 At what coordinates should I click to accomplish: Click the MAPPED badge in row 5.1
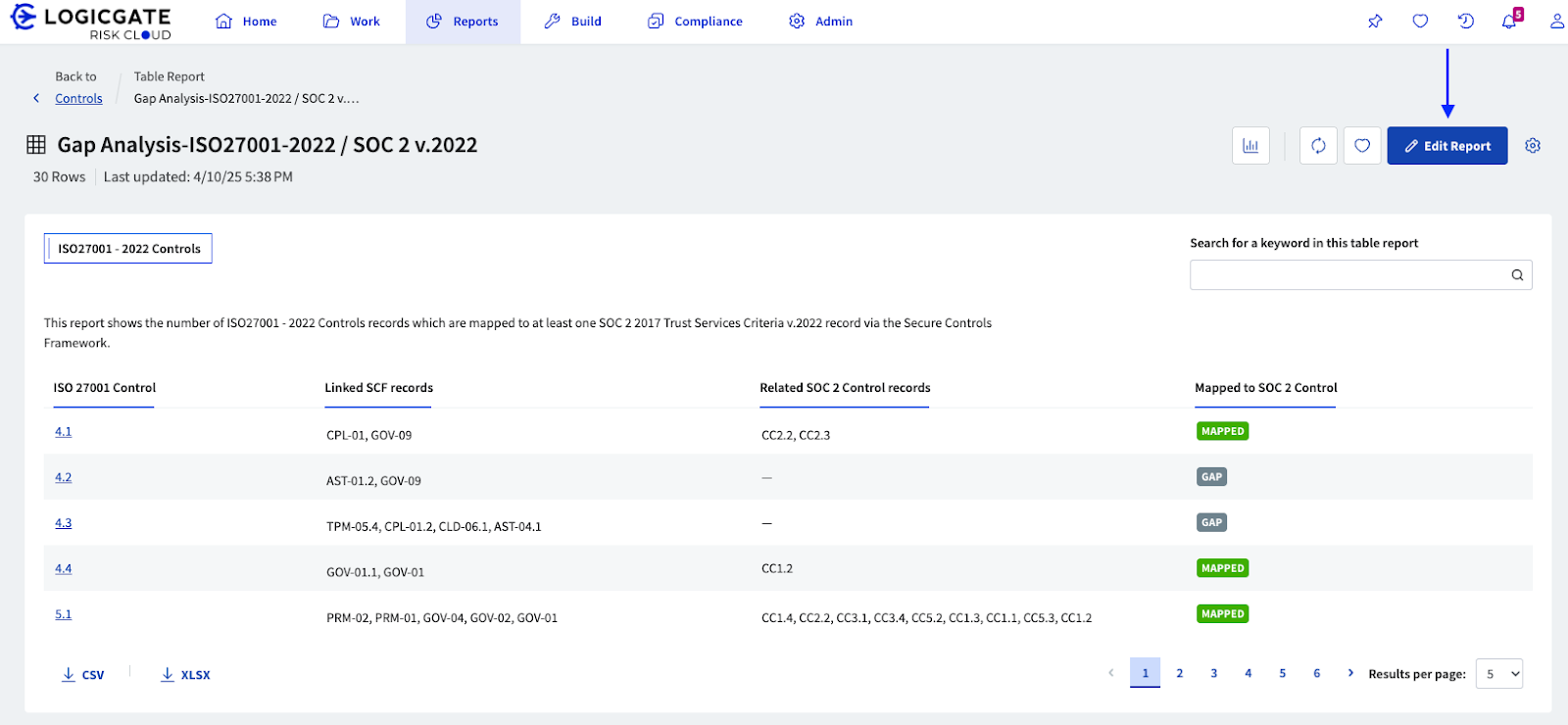(1222, 614)
